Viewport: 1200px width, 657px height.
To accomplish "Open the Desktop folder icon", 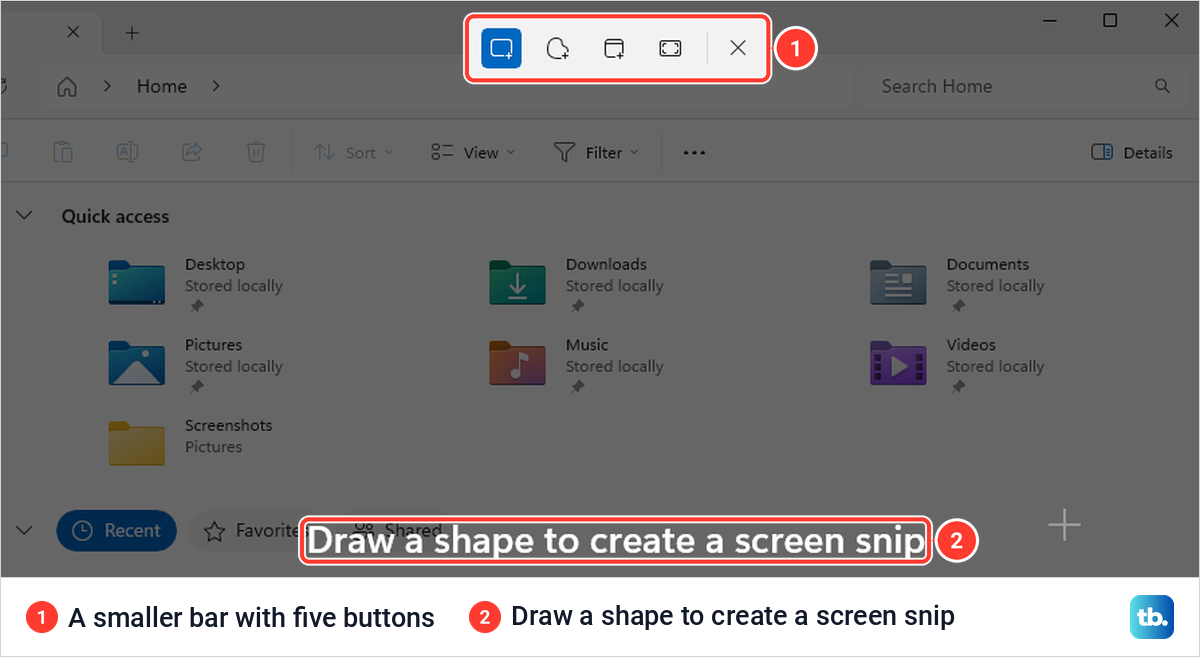I will pyautogui.click(x=137, y=283).
